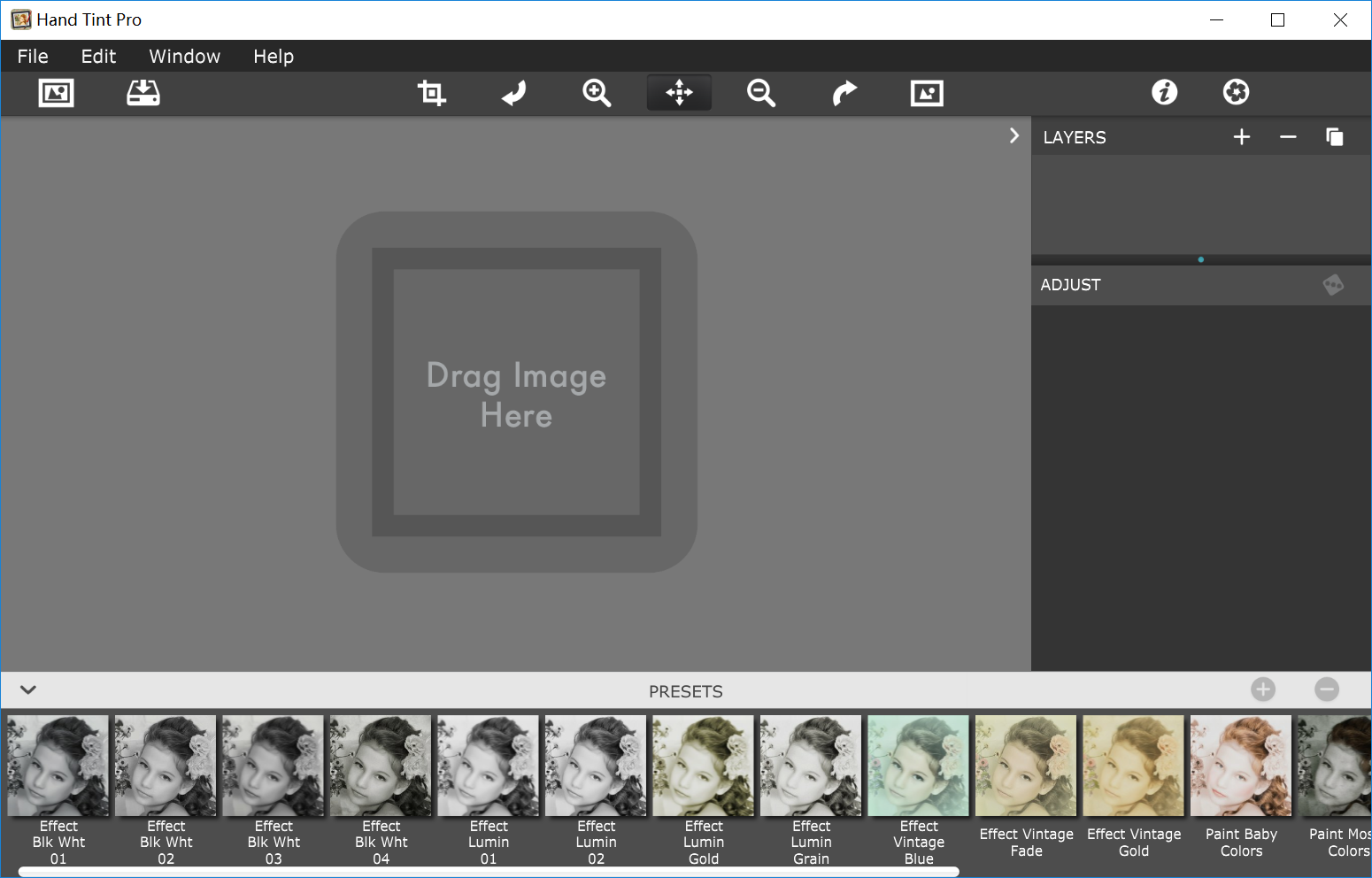Remove layer with the minus icon
The width and height of the screenshot is (1372, 878).
[1288, 137]
